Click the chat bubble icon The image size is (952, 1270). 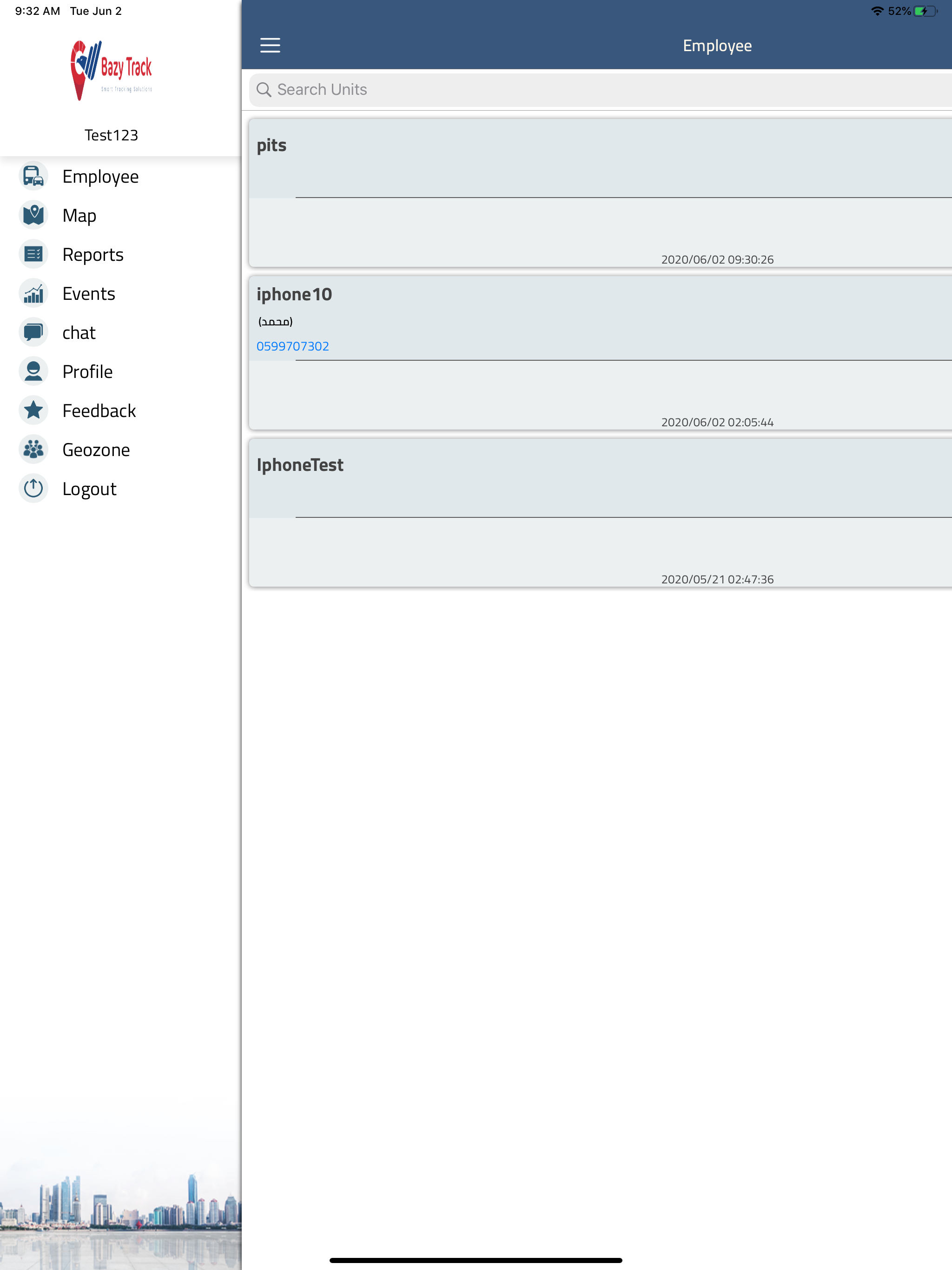click(x=33, y=332)
